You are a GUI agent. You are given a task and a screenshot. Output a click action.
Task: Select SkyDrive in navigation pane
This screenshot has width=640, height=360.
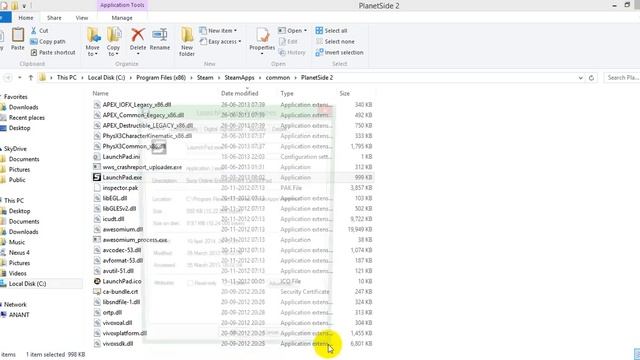click(x=15, y=149)
